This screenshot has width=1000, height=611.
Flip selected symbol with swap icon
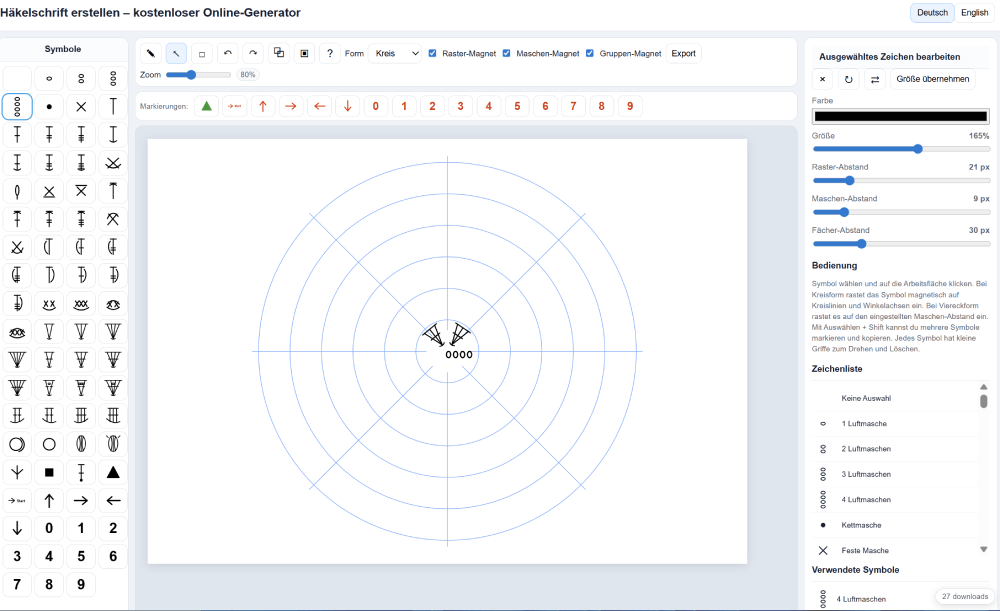click(874, 79)
